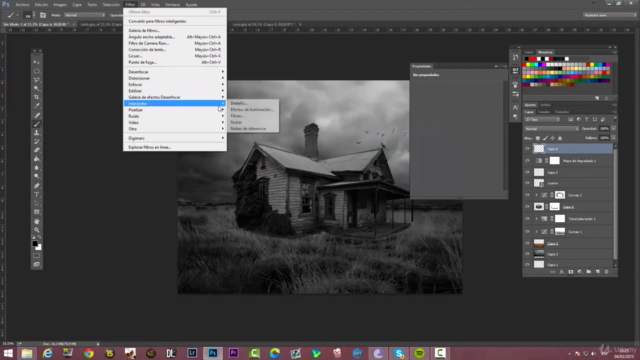
Task: Select the Rectangle shape tool
Action: coord(37,212)
